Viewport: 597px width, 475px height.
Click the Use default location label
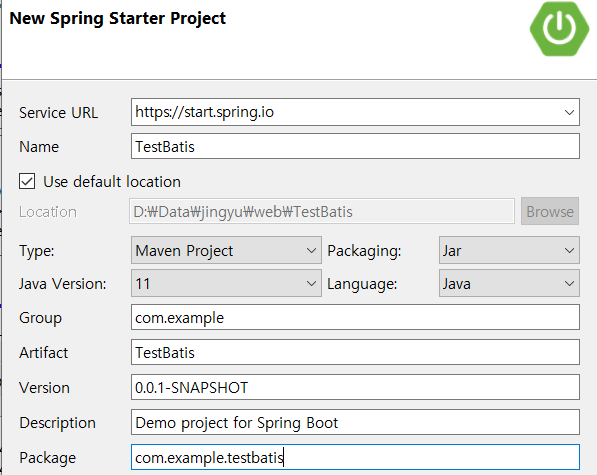click(x=112, y=182)
